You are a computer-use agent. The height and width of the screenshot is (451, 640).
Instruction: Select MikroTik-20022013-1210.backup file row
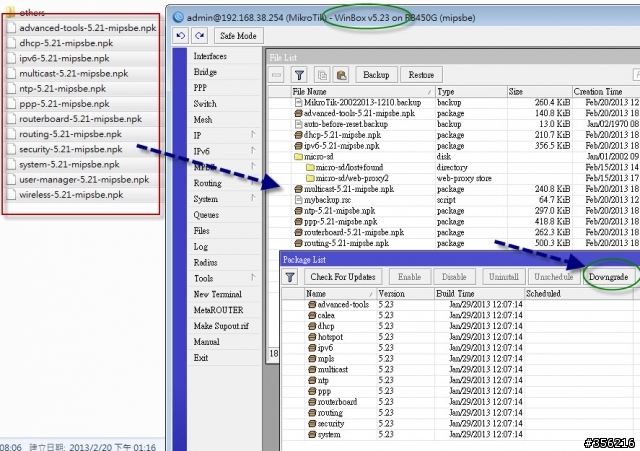pyautogui.click(x=454, y=102)
